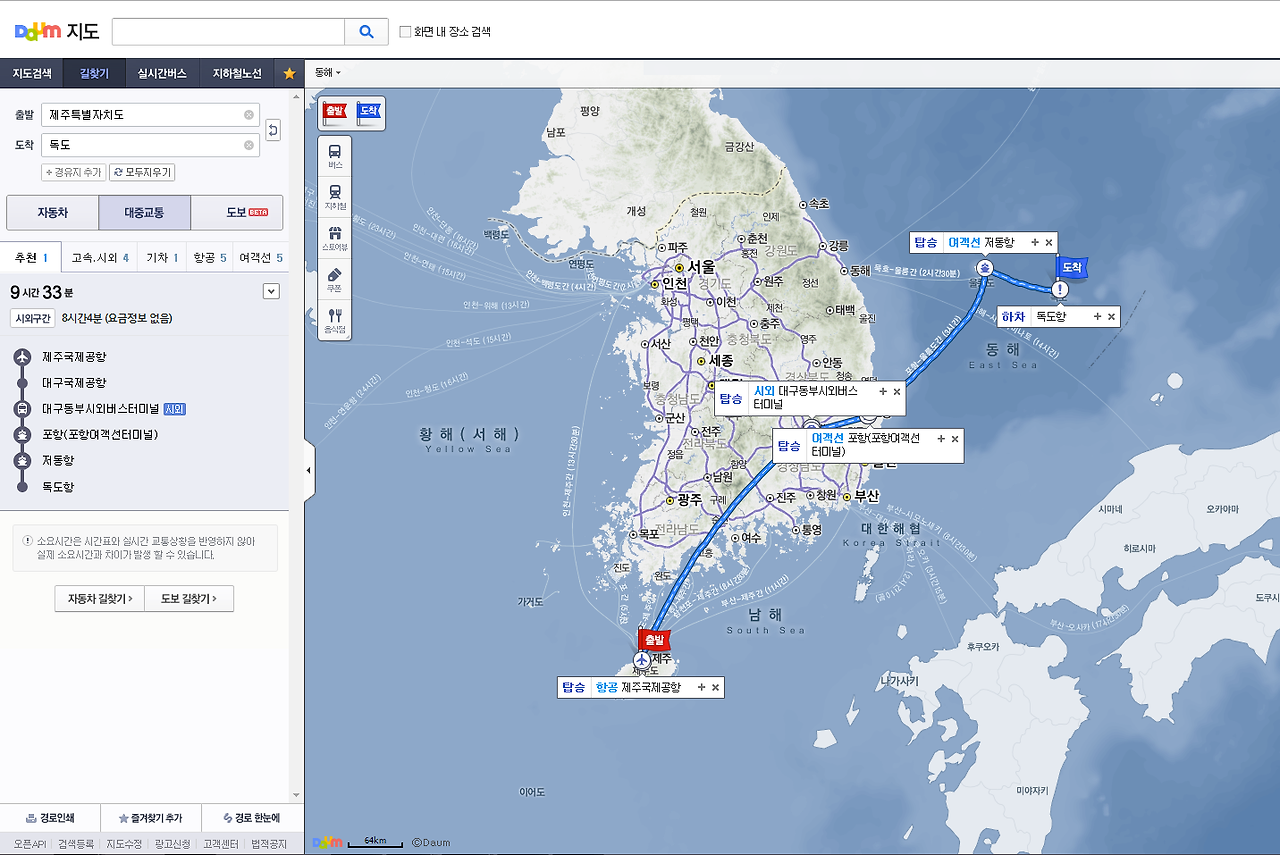Click 모두지우기 button
Viewport: 1280px width, 855px height.
142,172
